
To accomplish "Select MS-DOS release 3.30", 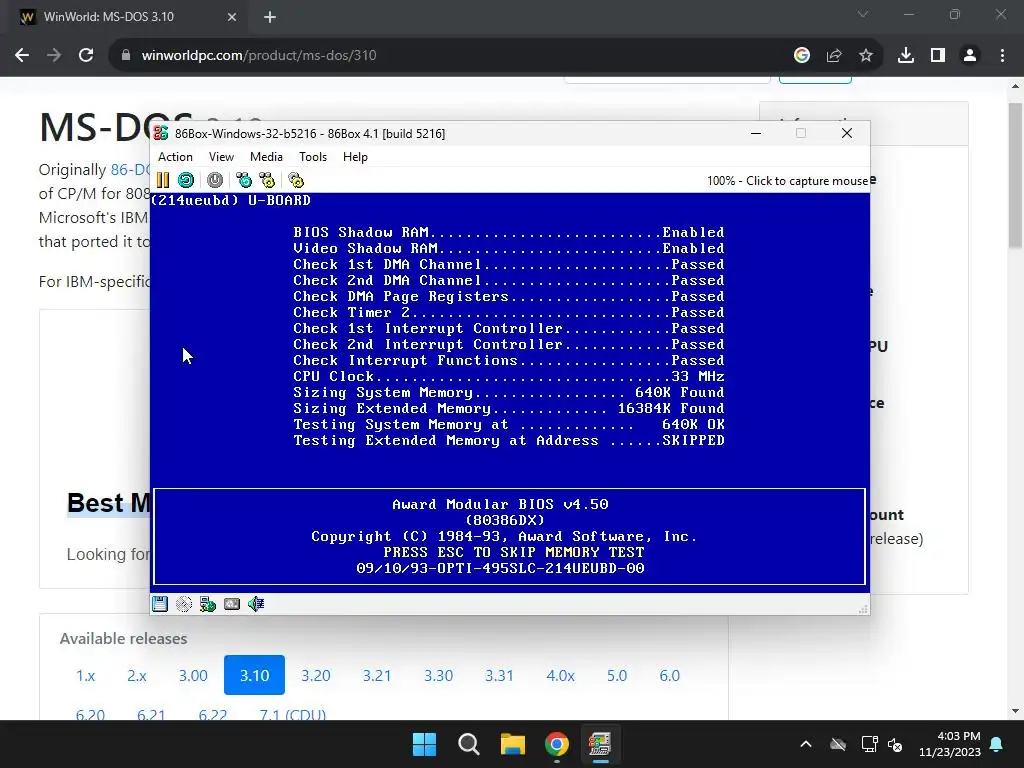I will pyautogui.click(x=438, y=675).
